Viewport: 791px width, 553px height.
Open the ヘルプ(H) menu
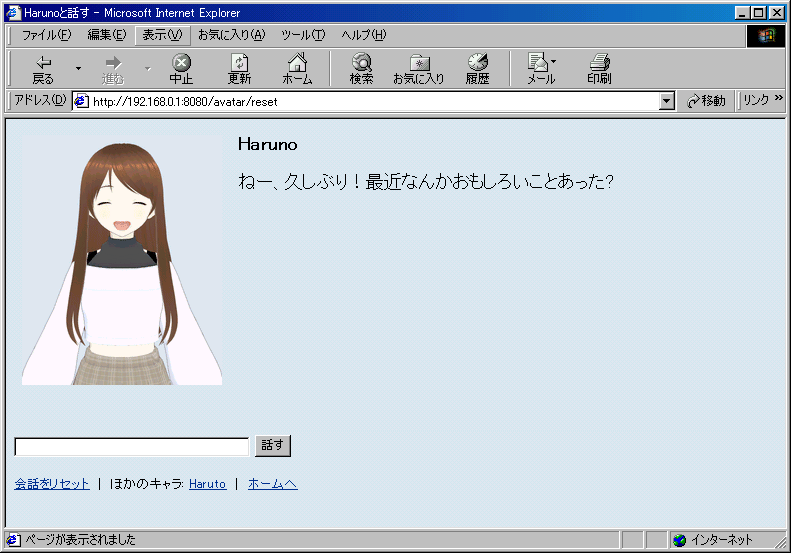(x=364, y=35)
